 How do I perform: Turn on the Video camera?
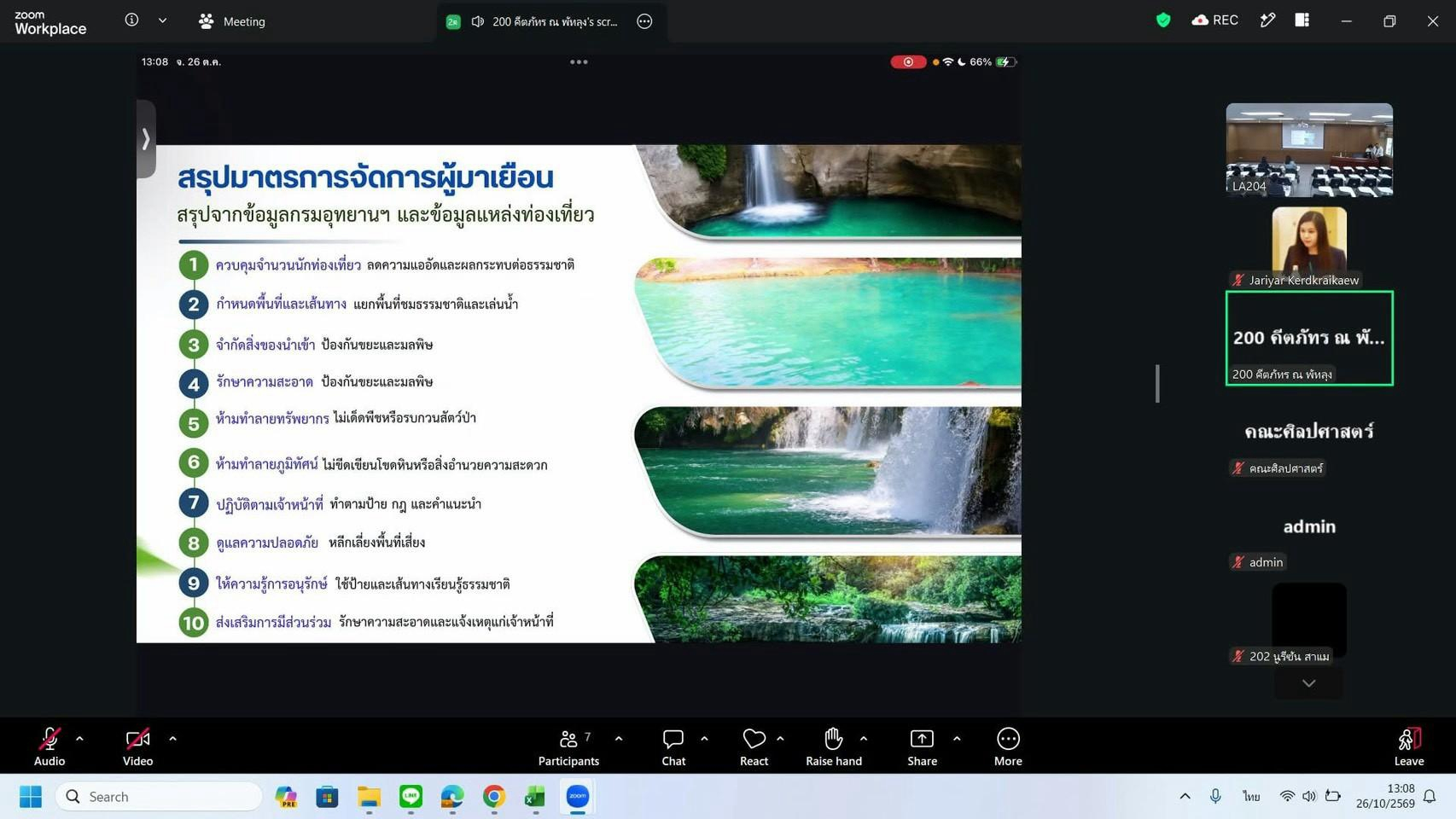click(137, 747)
